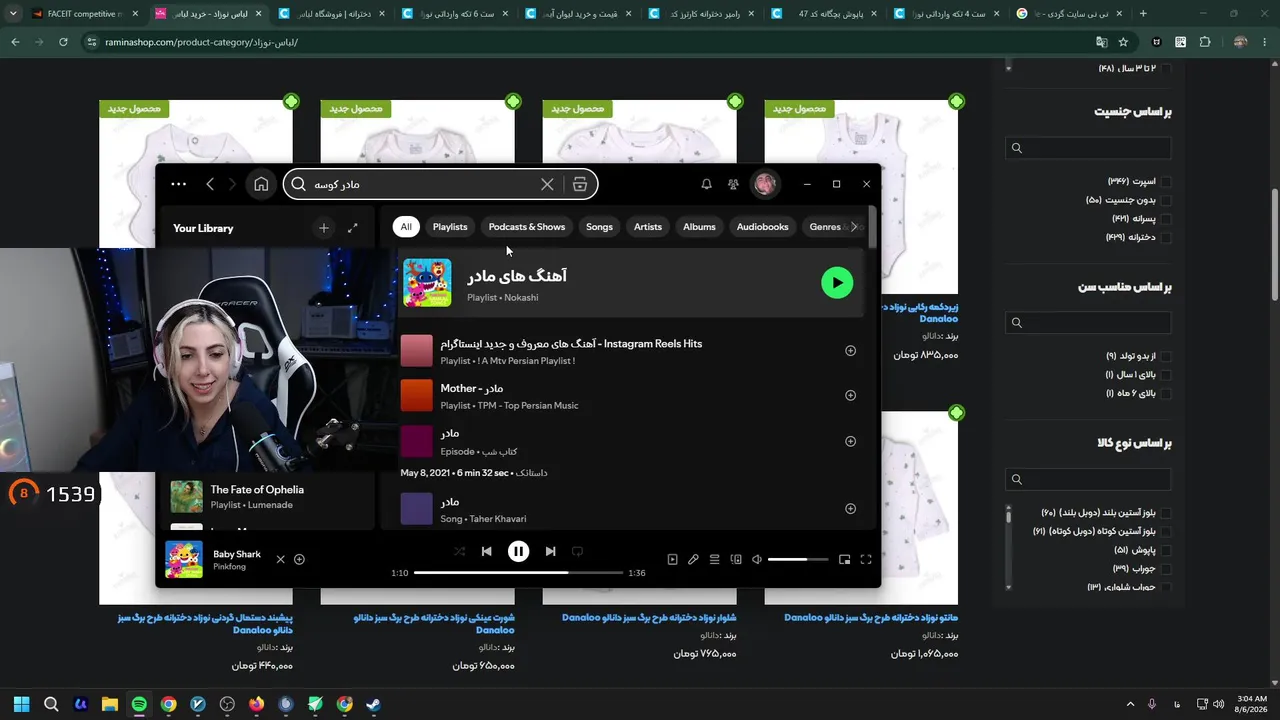The image size is (1280, 720).
Task: Add Mother - مادر playlist to library
Action: (850, 395)
